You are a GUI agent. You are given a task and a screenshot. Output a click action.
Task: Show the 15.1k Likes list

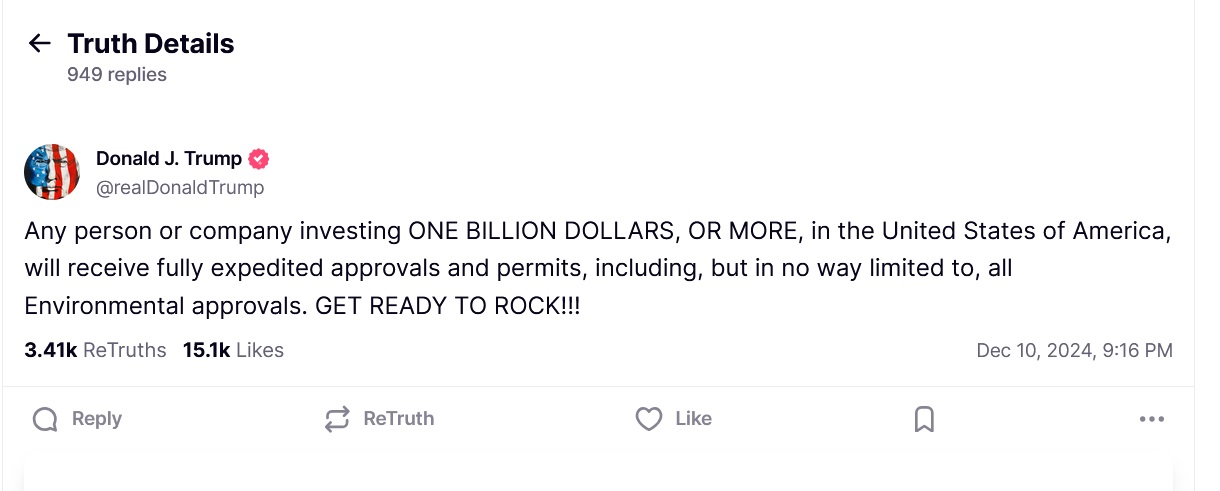pos(233,350)
